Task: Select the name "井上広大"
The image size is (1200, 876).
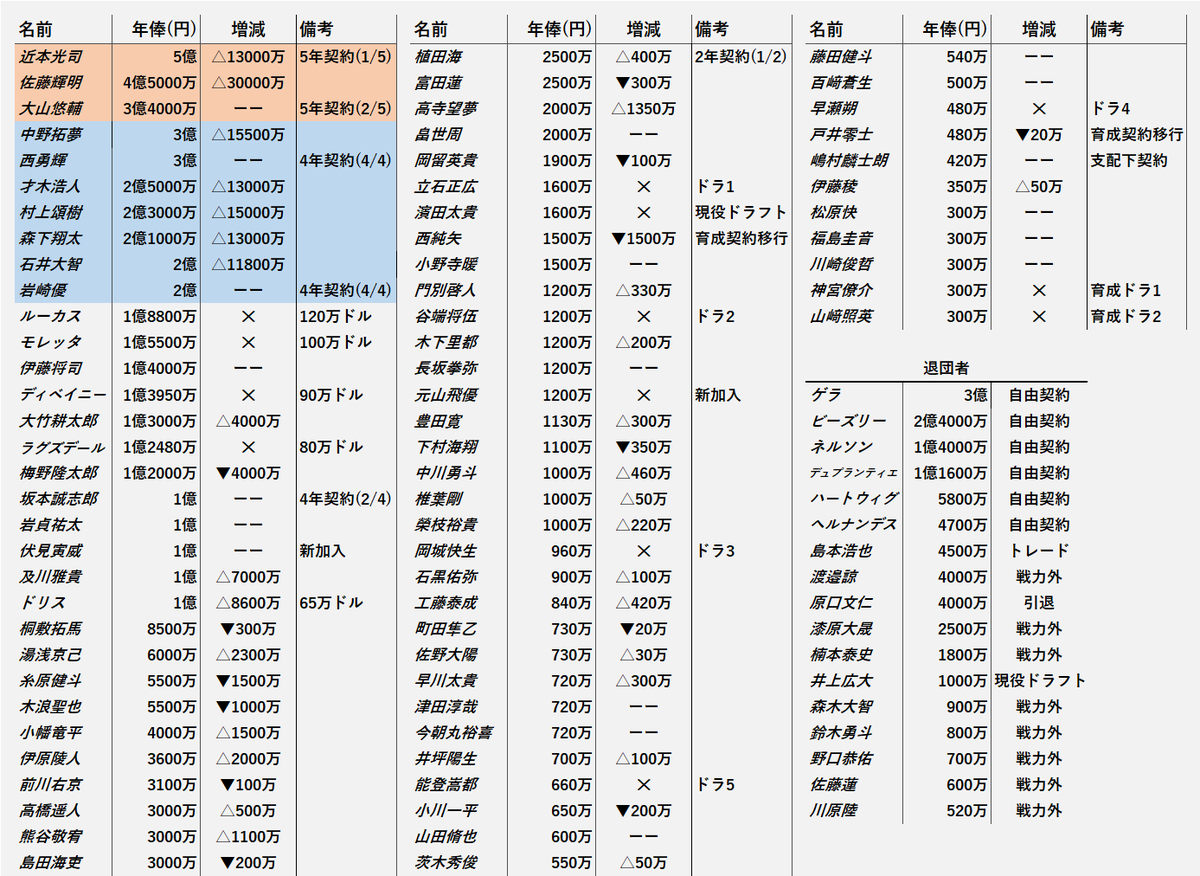Action: [x=842, y=681]
